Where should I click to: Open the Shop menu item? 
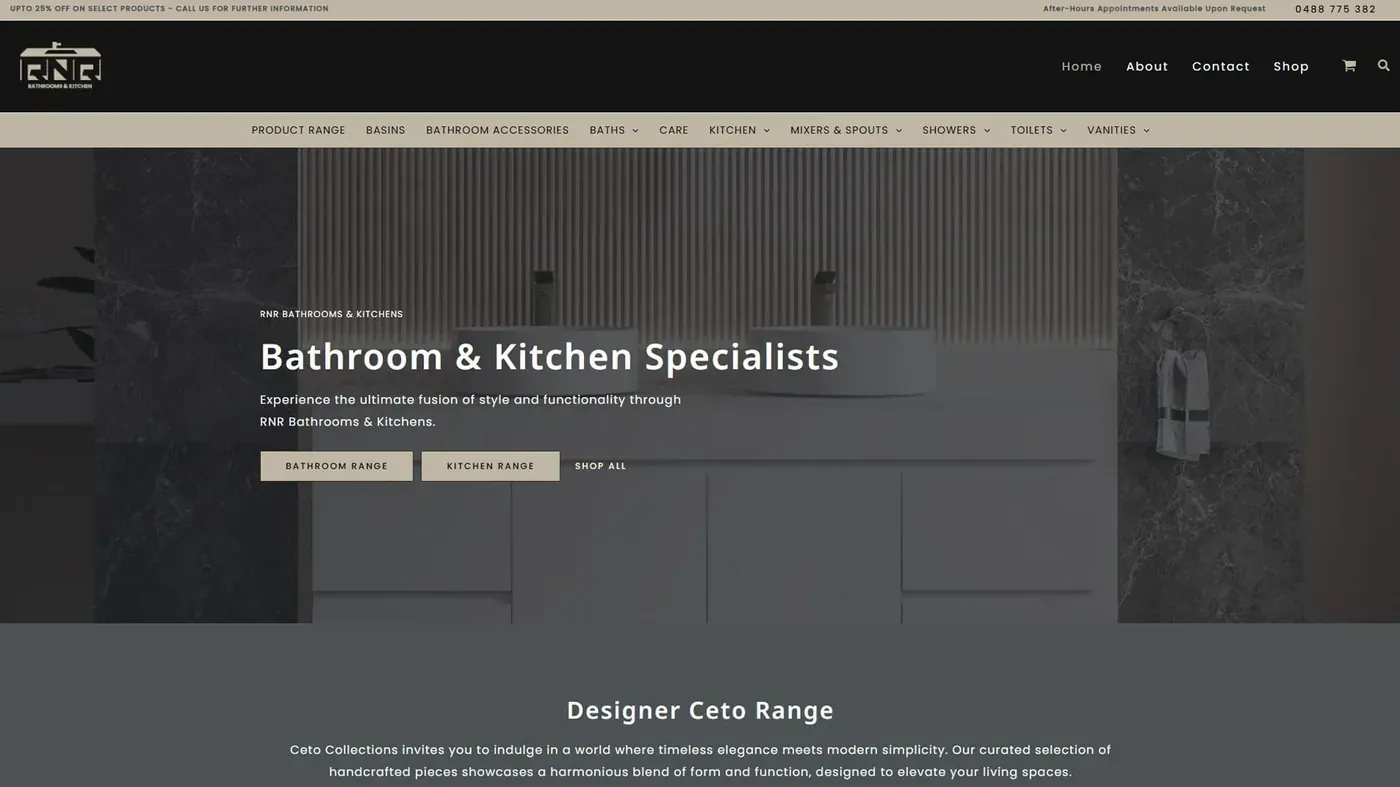pyautogui.click(x=1291, y=66)
